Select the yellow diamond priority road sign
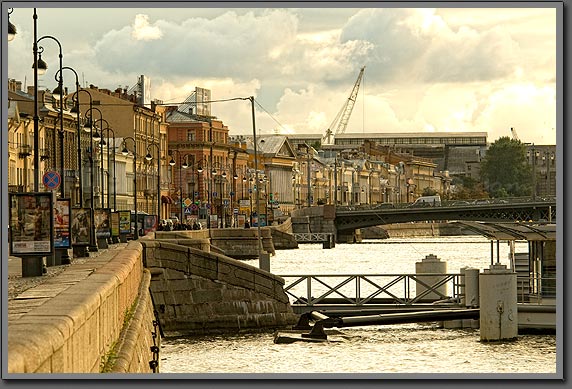This screenshot has width=572, height=389. coord(188,202)
